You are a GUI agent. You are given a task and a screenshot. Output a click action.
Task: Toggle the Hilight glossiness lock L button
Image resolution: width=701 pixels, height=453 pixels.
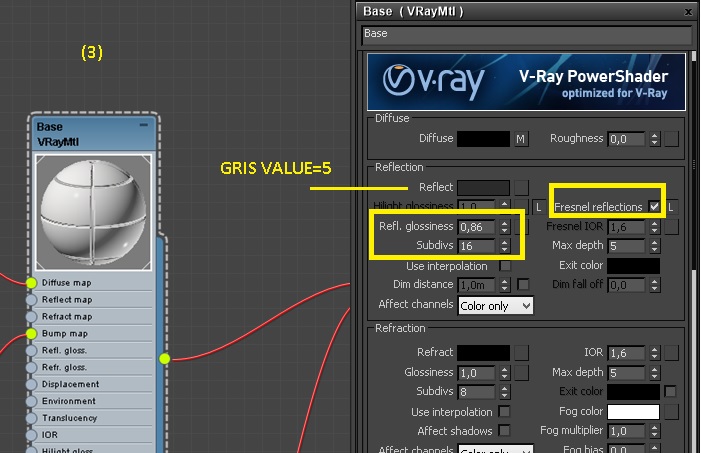tap(539, 207)
